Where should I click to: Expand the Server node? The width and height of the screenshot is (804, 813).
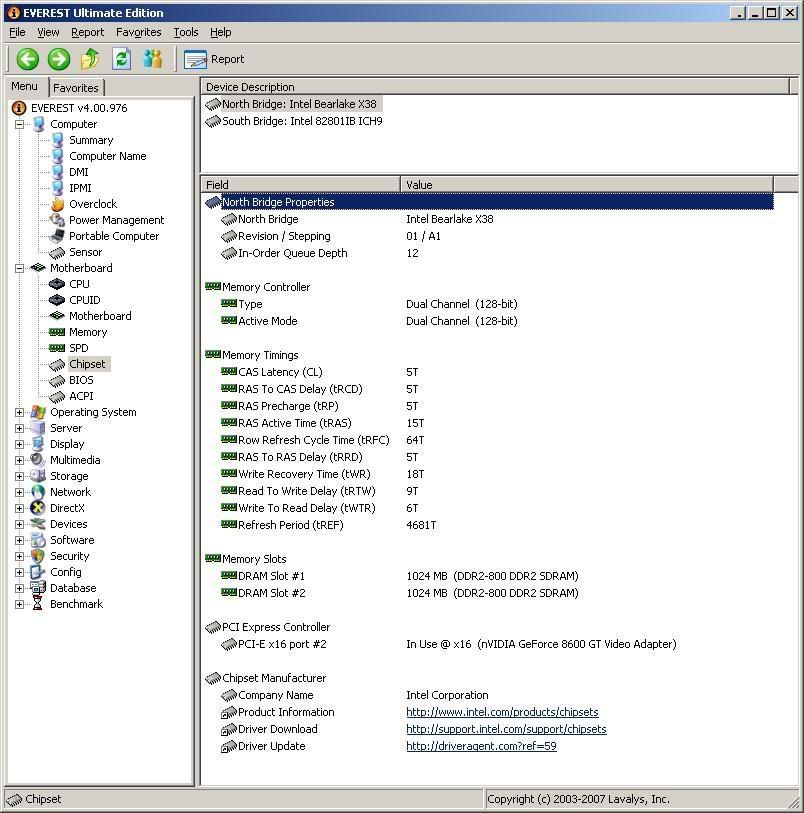point(19,428)
